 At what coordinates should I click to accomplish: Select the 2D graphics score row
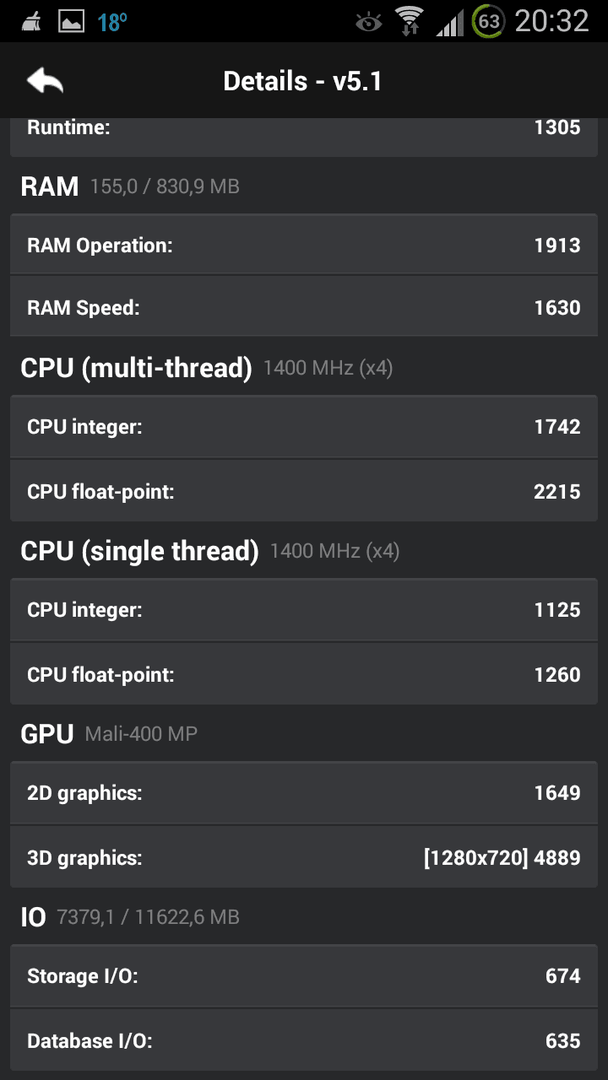click(304, 793)
